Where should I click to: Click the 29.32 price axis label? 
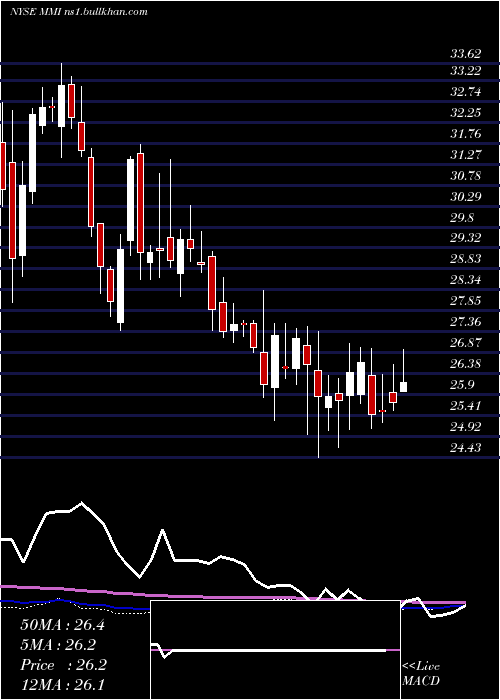(x=466, y=238)
